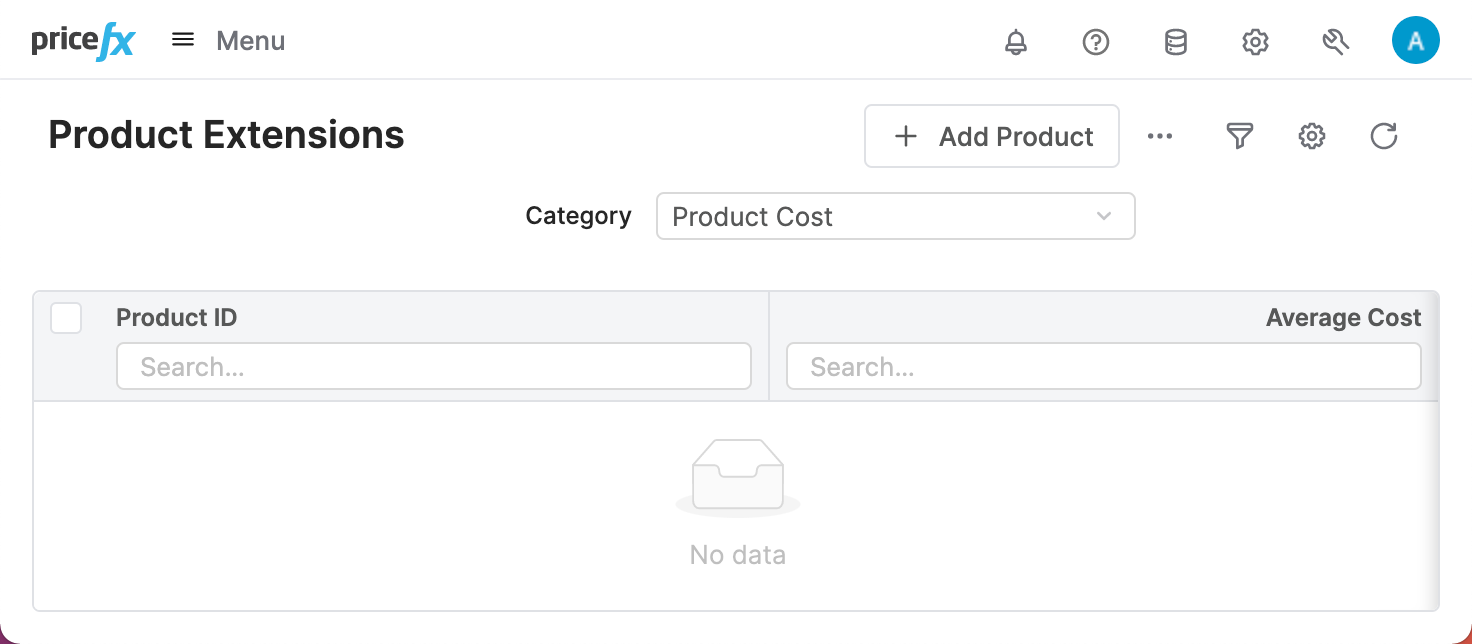1472x644 pixels.
Task: Click the help question mark icon
Action: click(x=1096, y=42)
